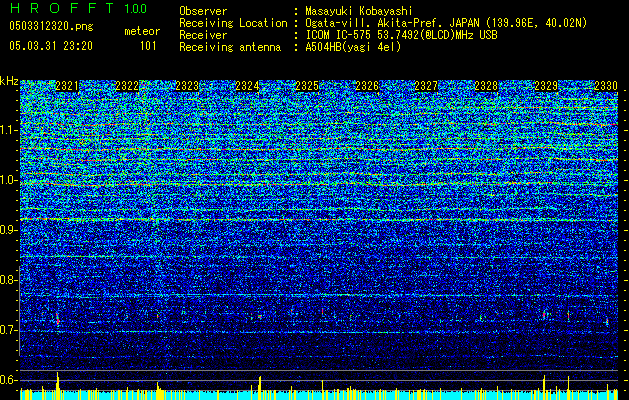The width and height of the screenshot is (629, 400).
Task: Click the 2323 time marker
Action: click(x=187, y=87)
